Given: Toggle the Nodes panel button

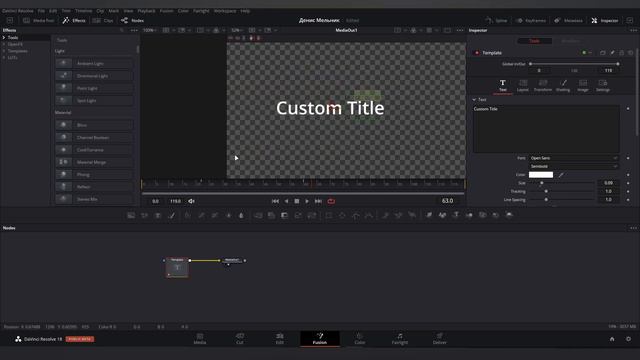Looking at the screenshot, I should click(132, 20).
